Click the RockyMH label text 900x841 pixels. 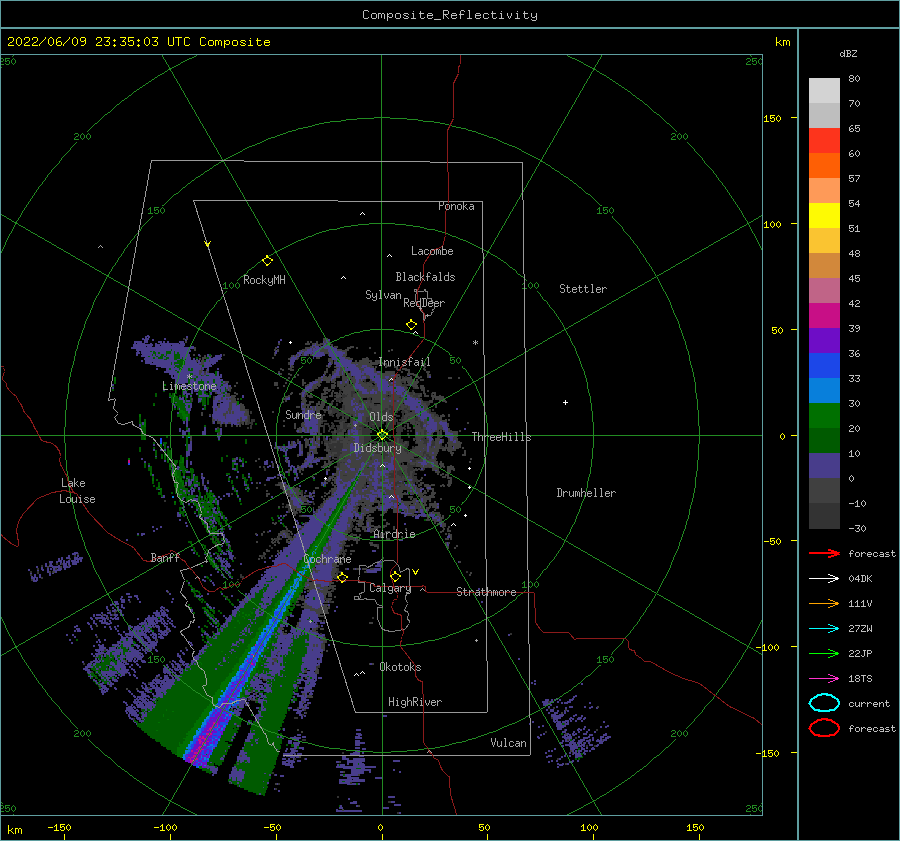point(264,280)
